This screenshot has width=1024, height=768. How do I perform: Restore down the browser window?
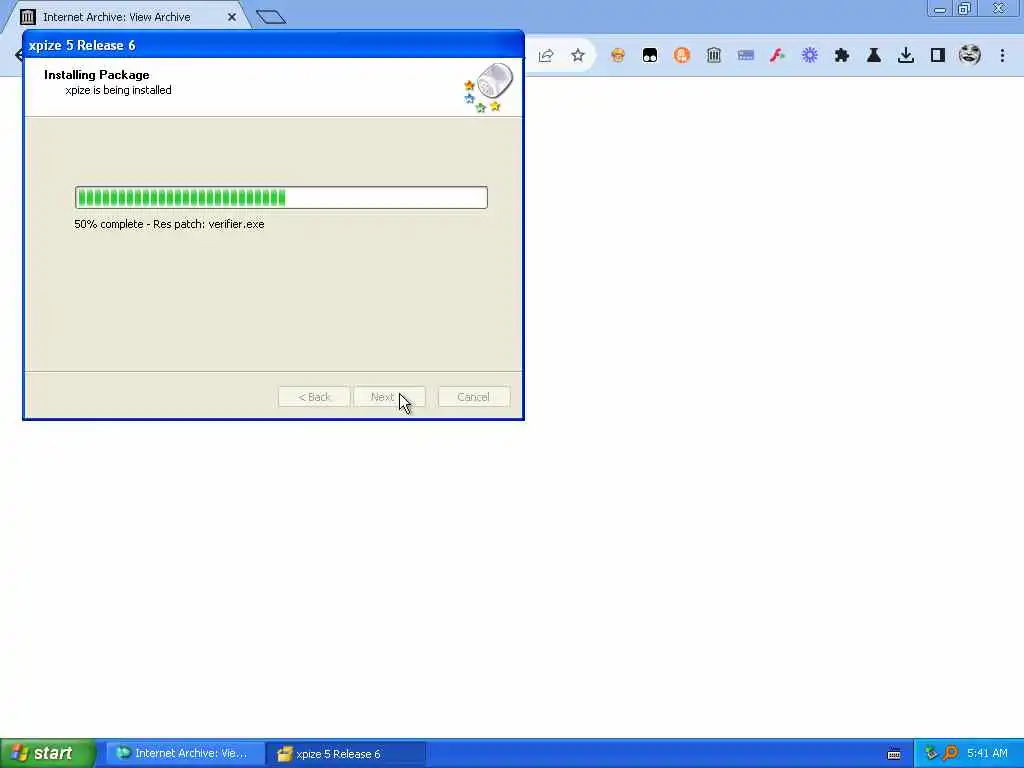tap(964, 8)
